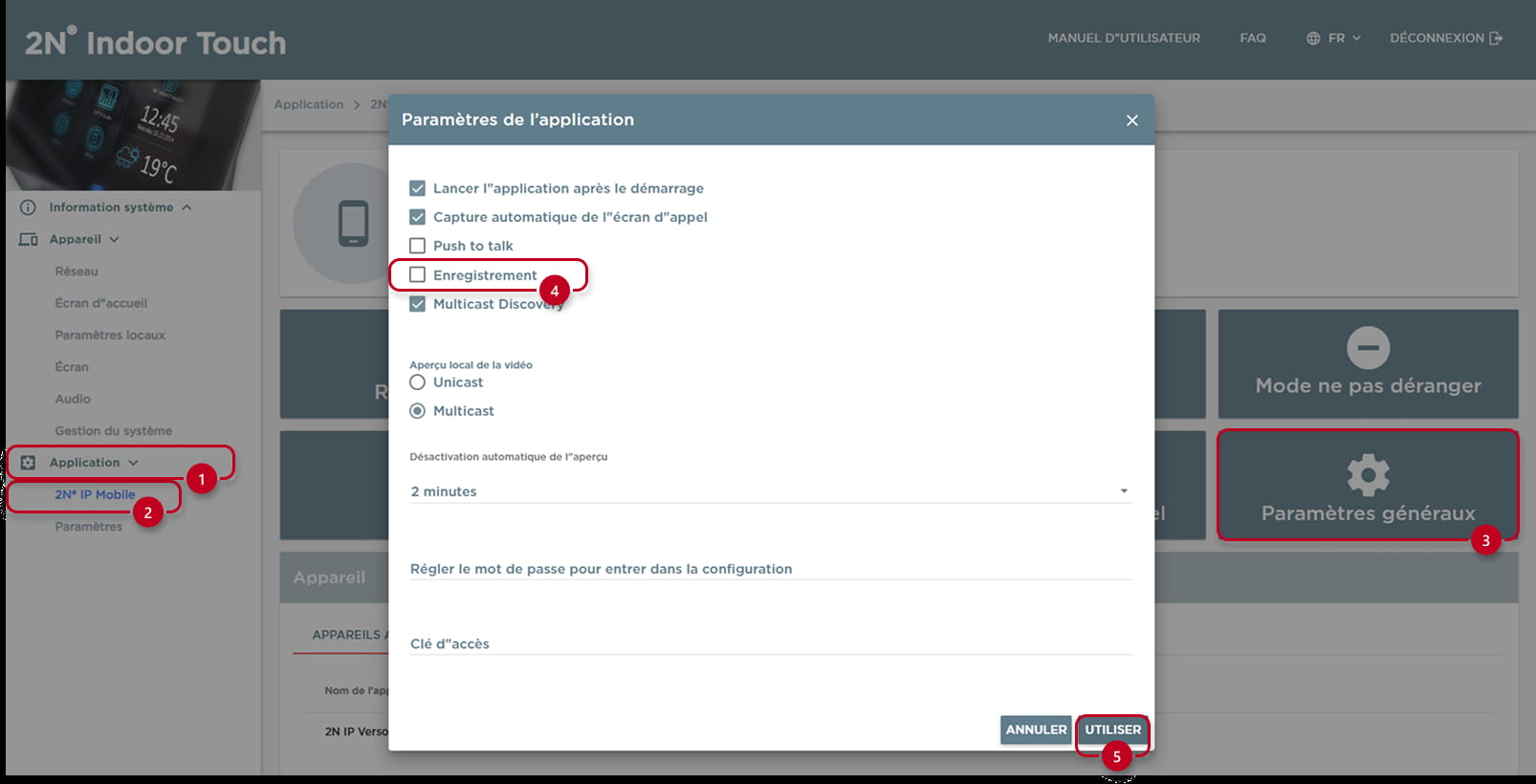Viewport: 1536px width, 784px height.
Task: Click the logout arrow icon
Action: (1496, 38)
